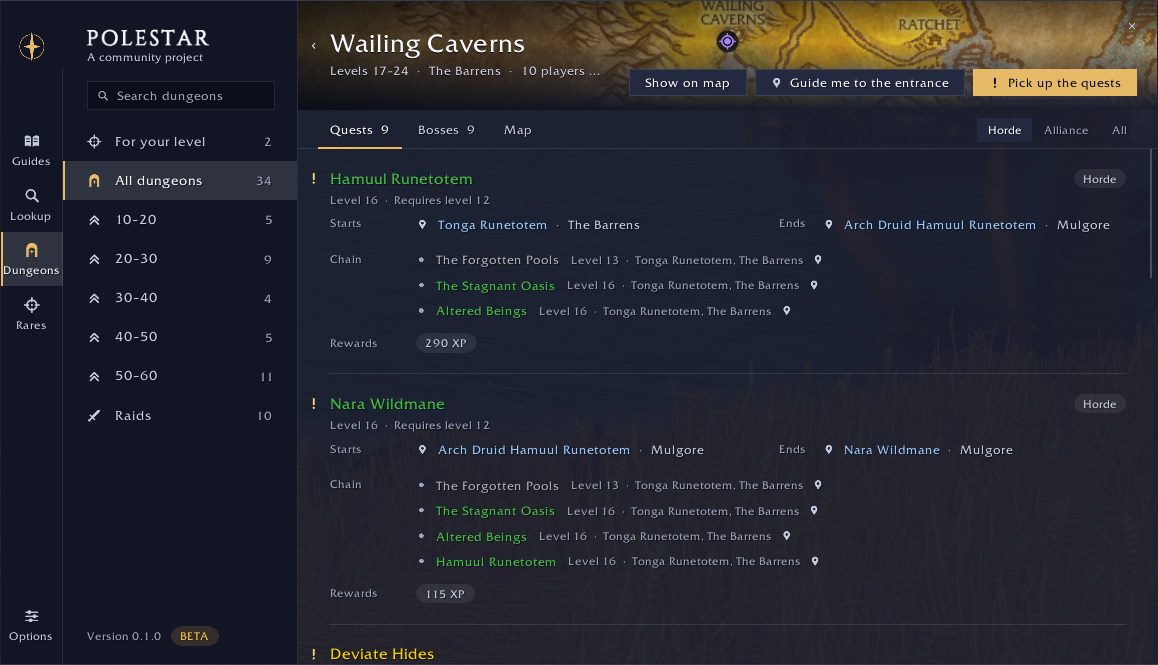Click pin after first quest's Altered Beings row
1158x665 pixels.
[787, 311]
